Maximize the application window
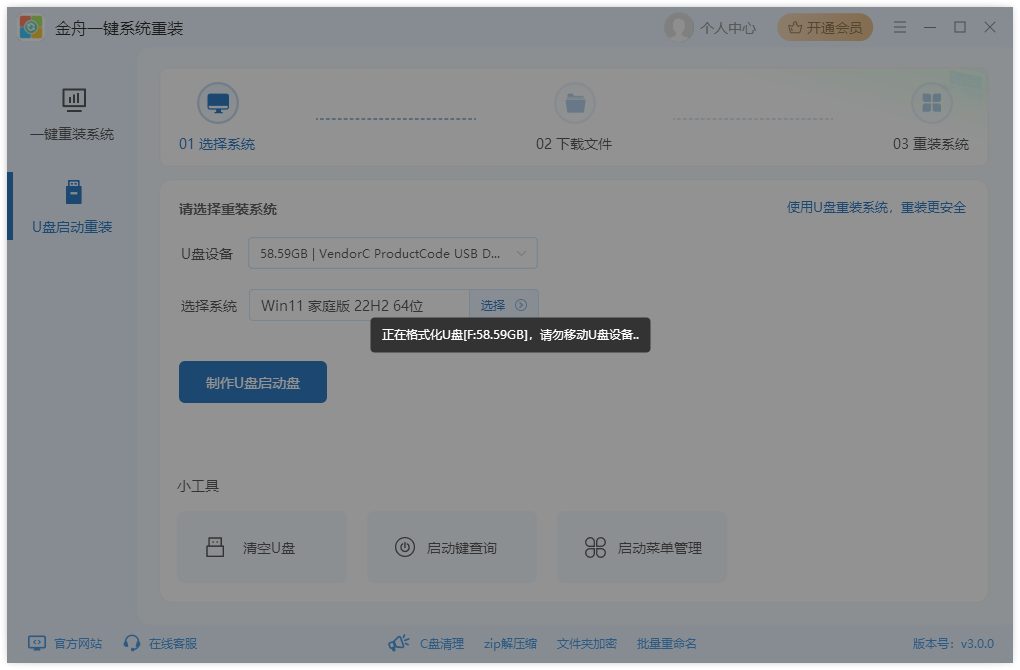Viewport: 1020px width, 670px height. (960, 27)
